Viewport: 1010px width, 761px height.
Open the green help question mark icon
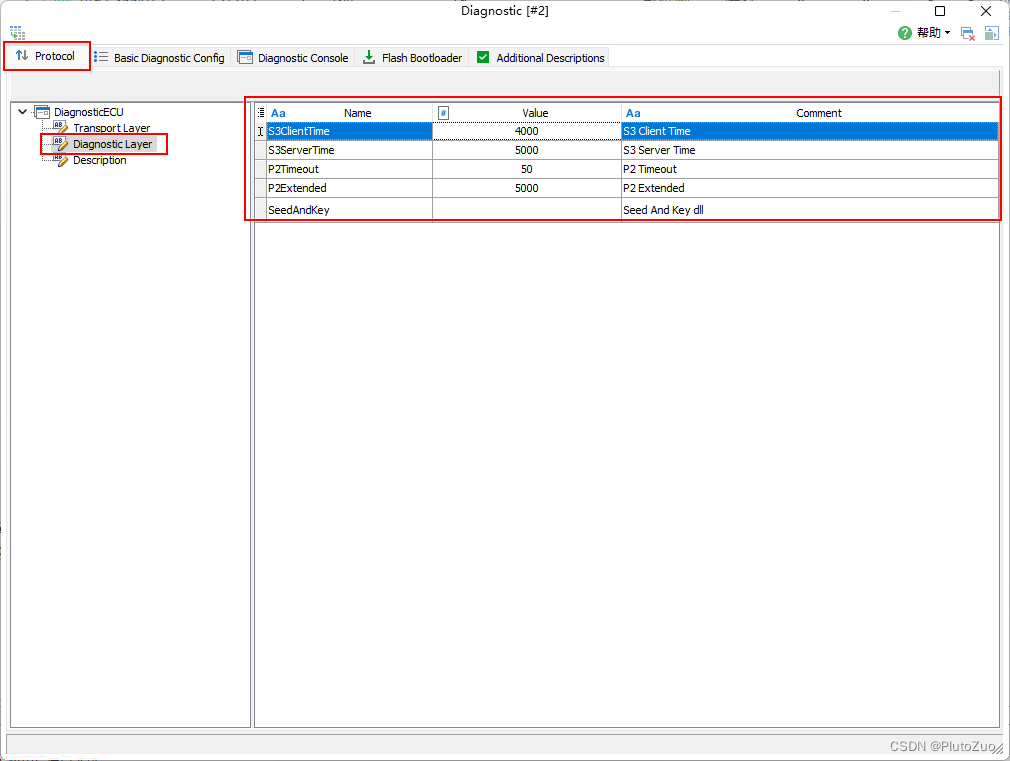(904, 33)
